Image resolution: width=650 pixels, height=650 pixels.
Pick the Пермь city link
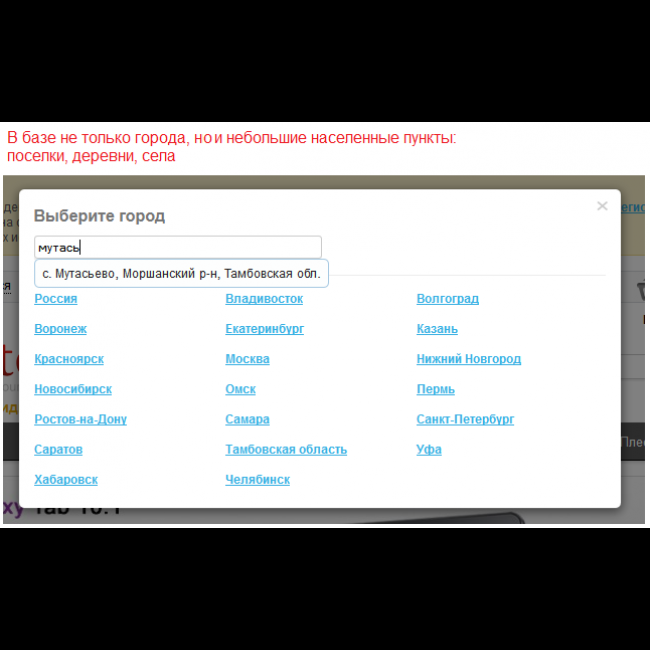435,389
